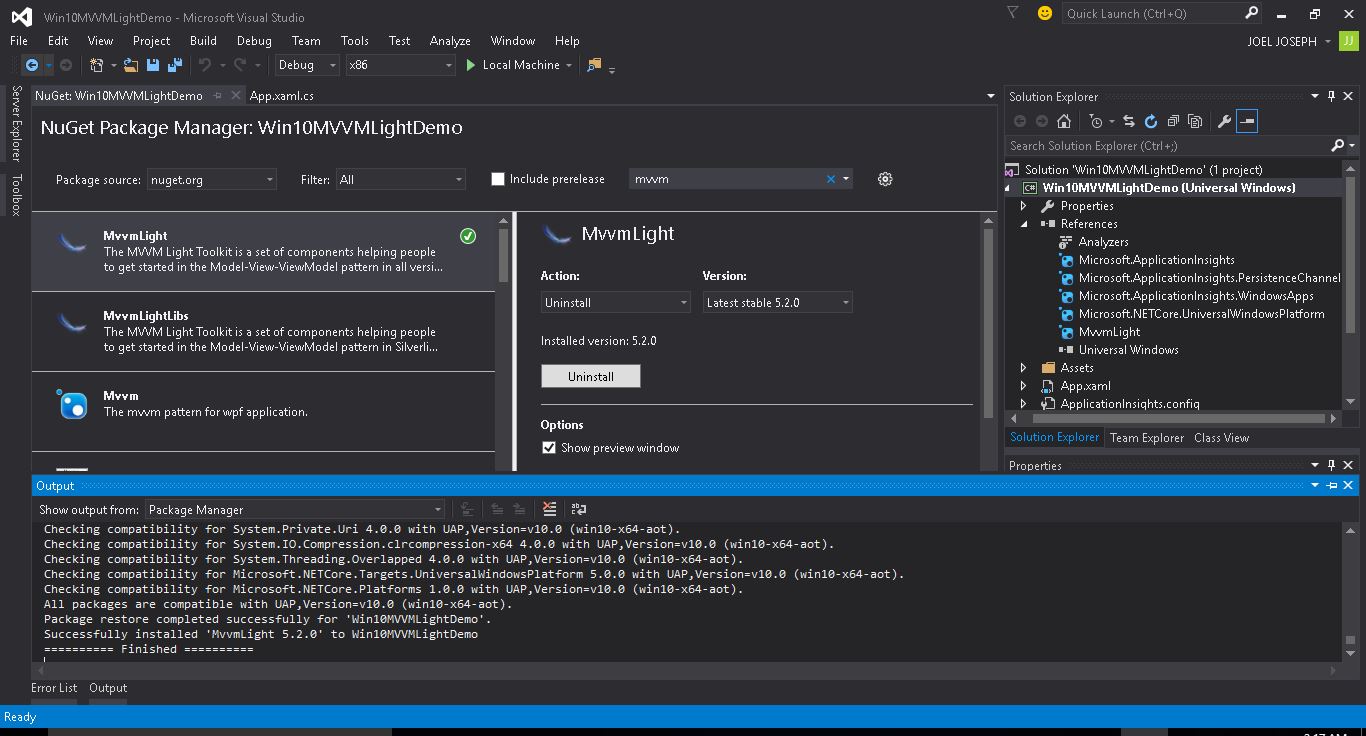Click the Collapse All icon in Solution Explorer

coord(1173,121)
